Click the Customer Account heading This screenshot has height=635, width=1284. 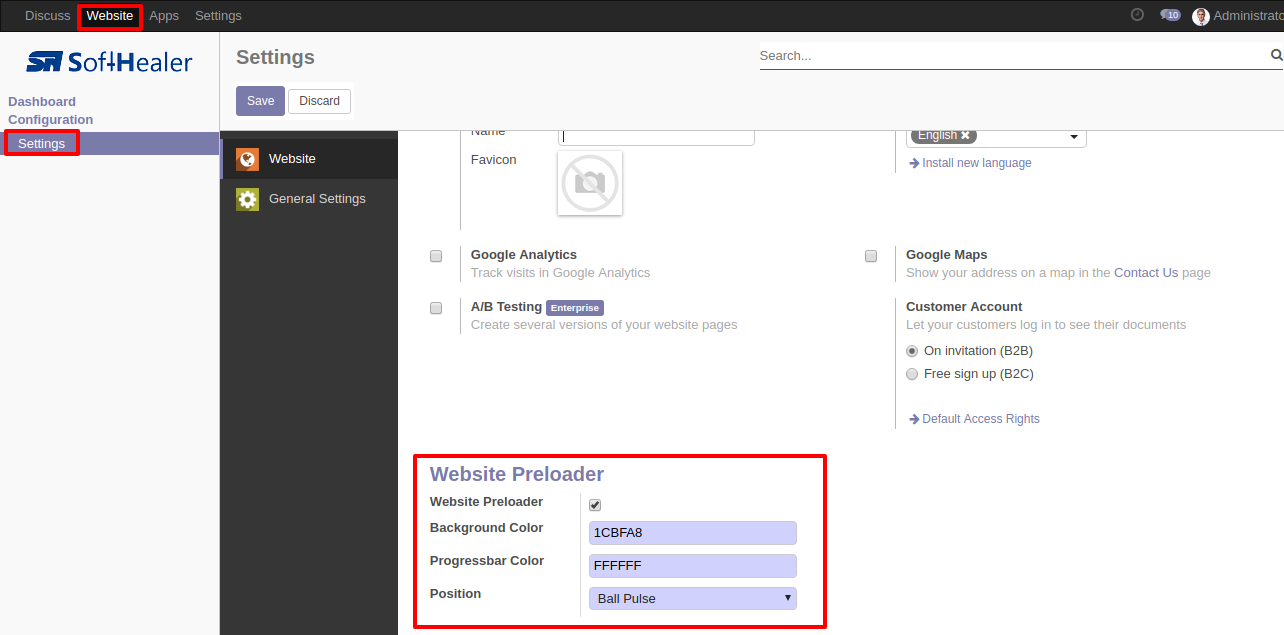tap(964, 307)
